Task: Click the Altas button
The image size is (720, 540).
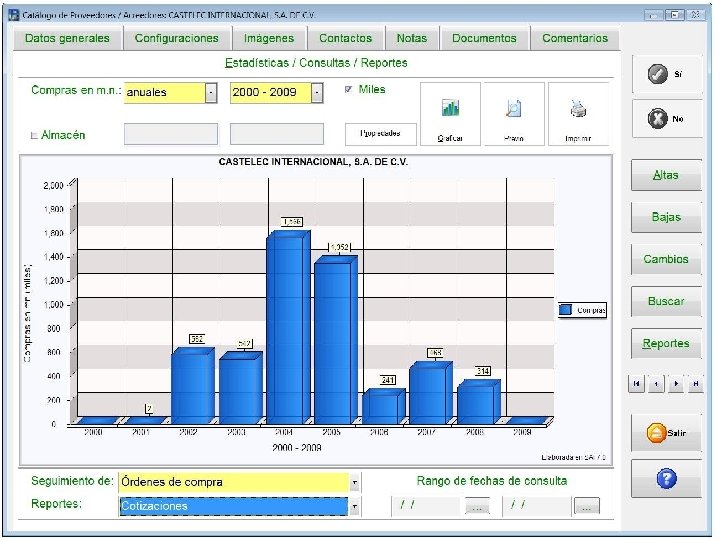Action: pyautogui.click(x=666, y=175)
